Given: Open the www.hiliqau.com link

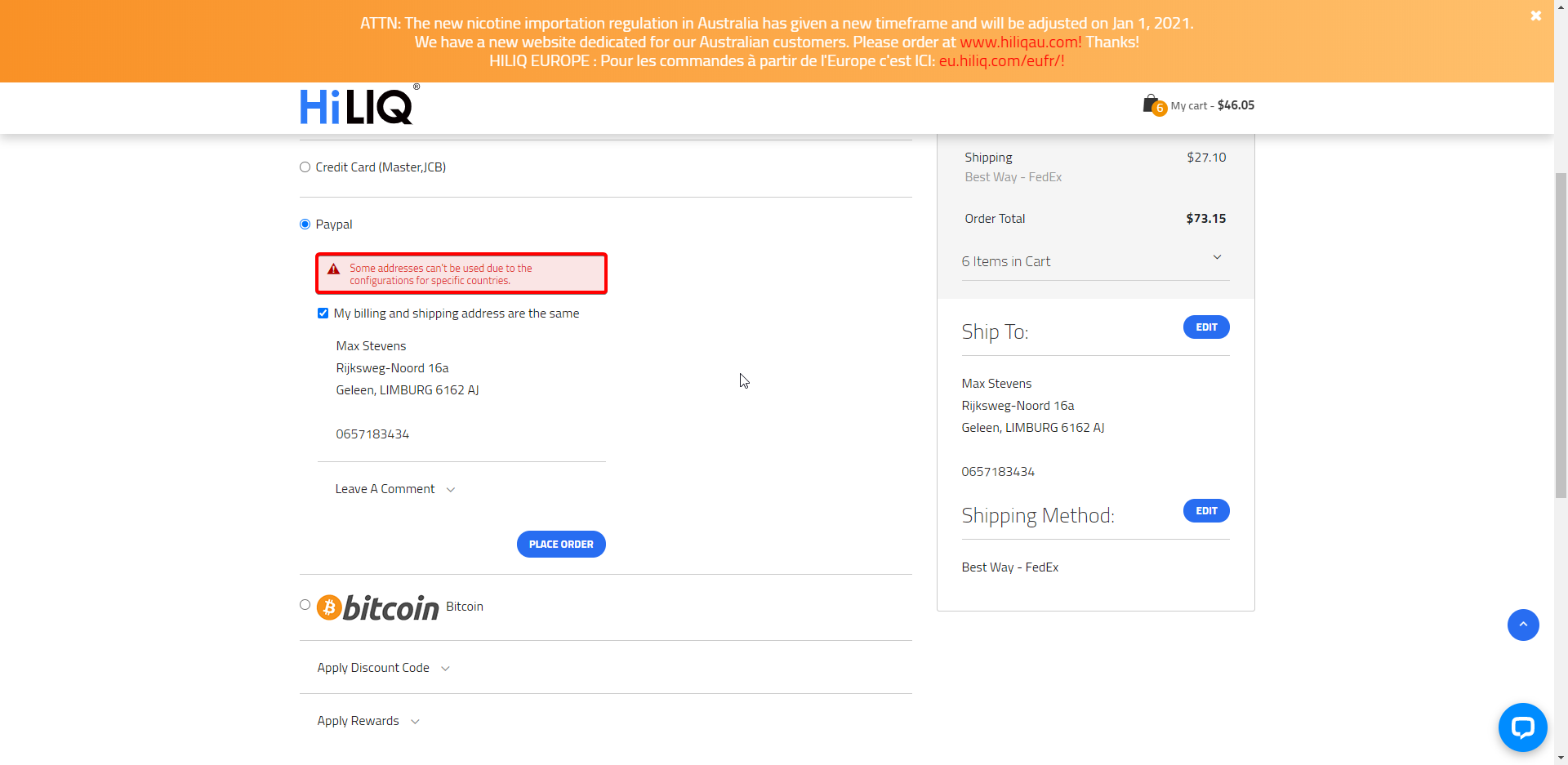Looking at the screenshot, I should [x=1020, y=42].
